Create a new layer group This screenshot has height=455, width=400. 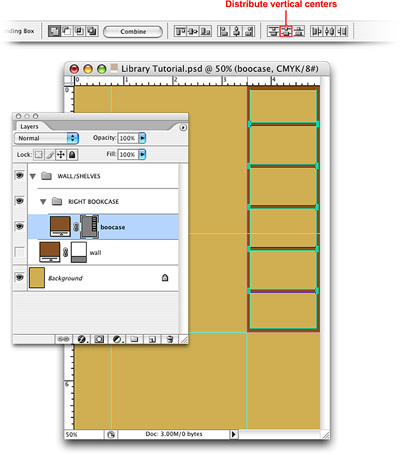pyautogui.click(x=134, y=339)
